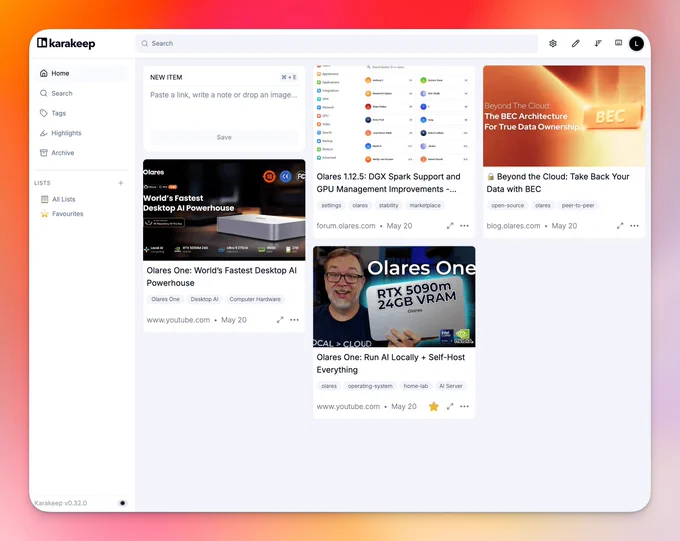This screenshot has width=680, height=541.
Task: Go to Home in the sidebar
Action: pos(82,73)
